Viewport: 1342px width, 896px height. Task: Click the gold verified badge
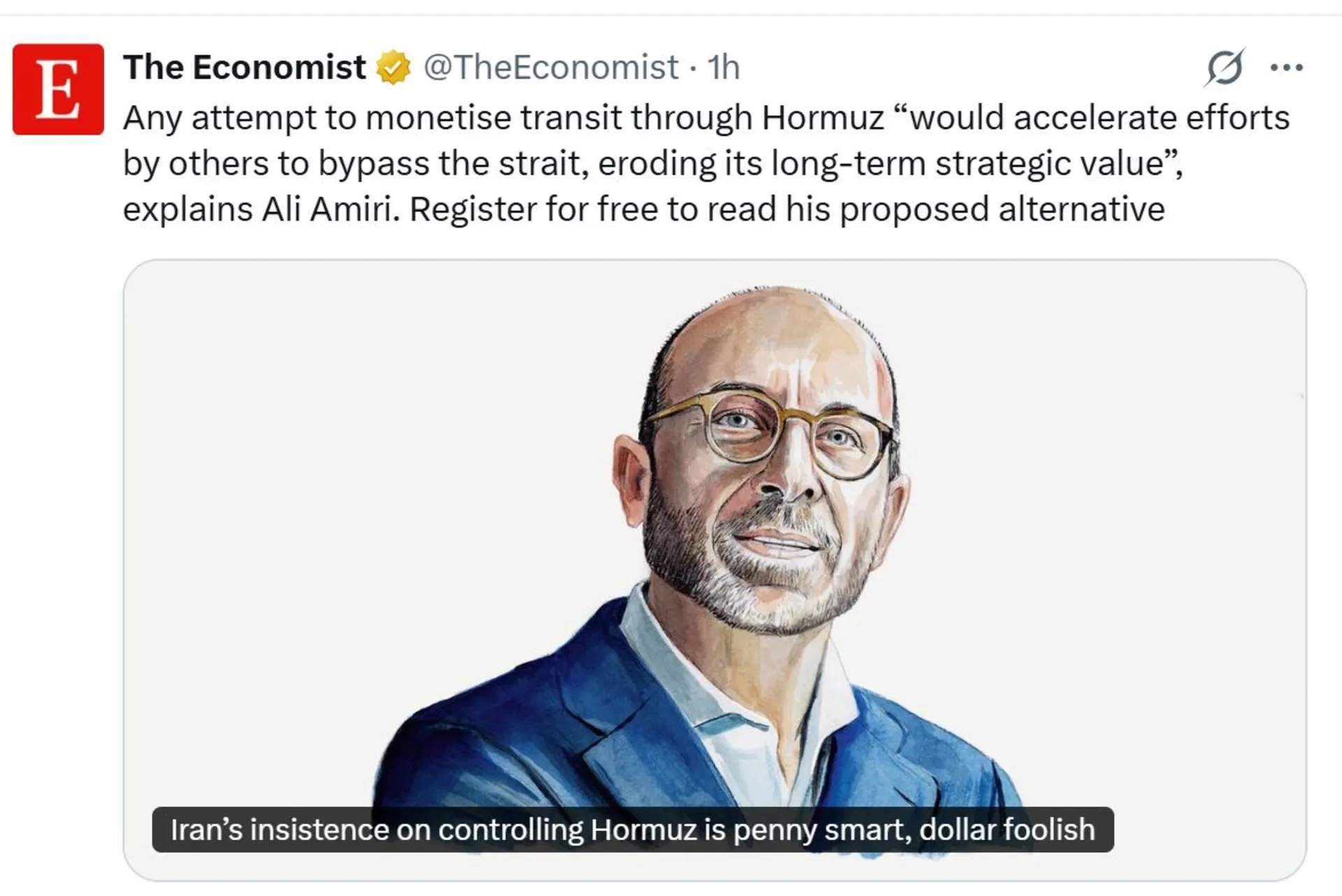[x=394, y=68]
